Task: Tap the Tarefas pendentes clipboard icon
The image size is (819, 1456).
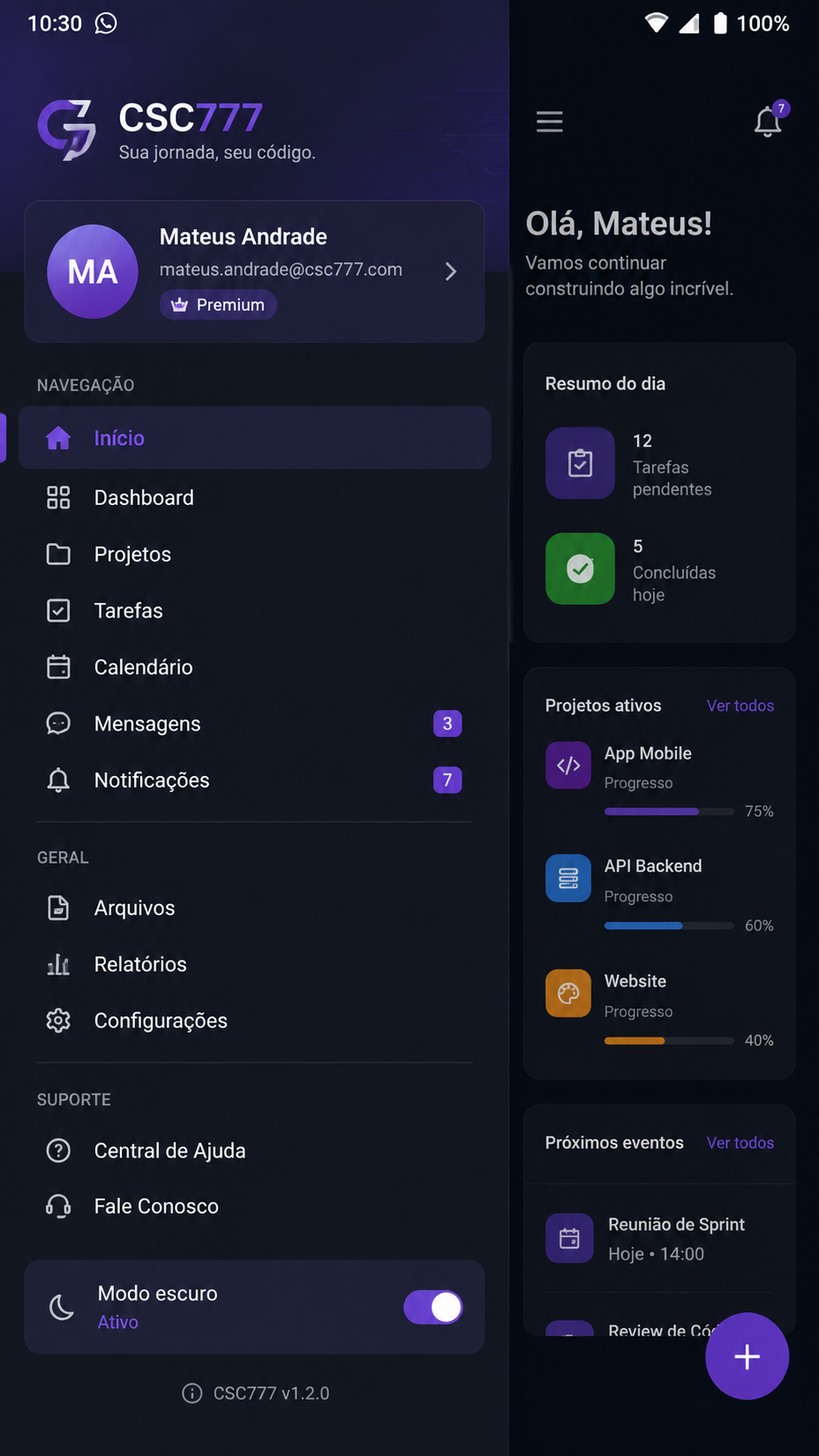Action: pyautogui.click(x=581, y=463)
